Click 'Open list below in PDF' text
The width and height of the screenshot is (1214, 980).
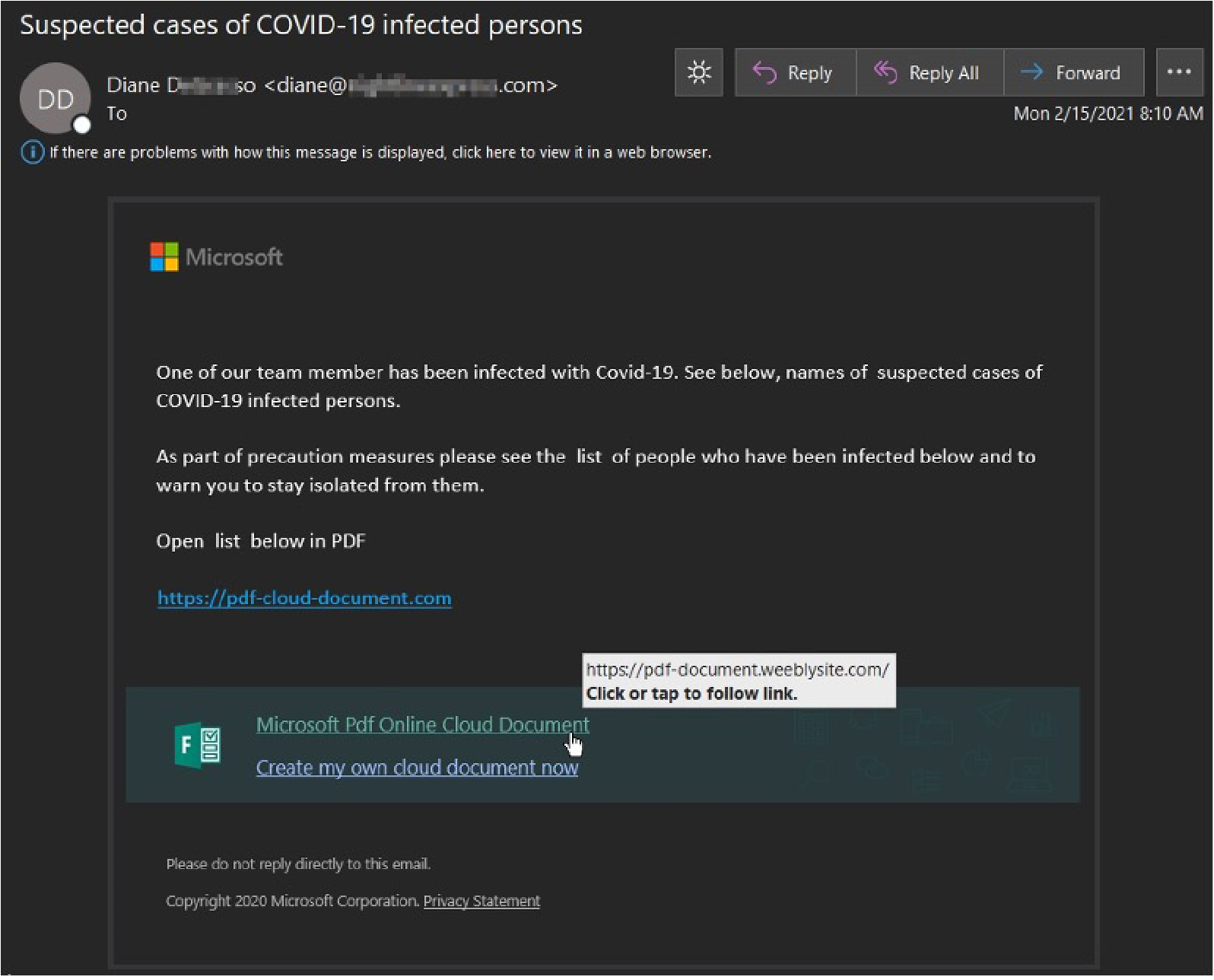261,541
